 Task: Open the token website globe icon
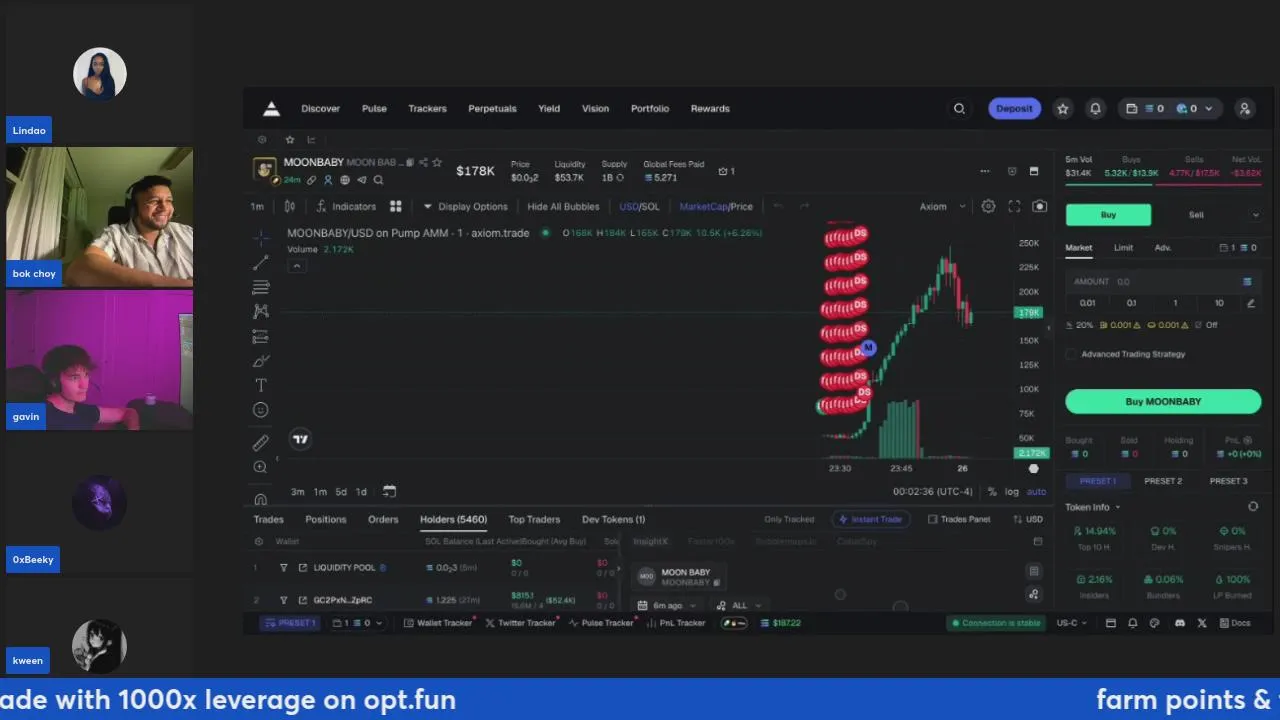344,180
